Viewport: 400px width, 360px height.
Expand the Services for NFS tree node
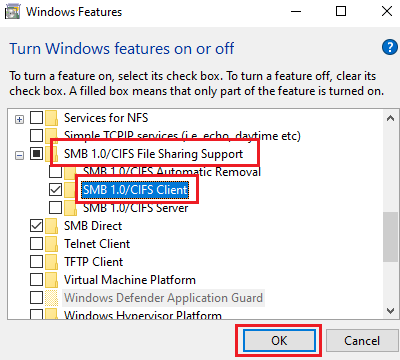[20, 119]
